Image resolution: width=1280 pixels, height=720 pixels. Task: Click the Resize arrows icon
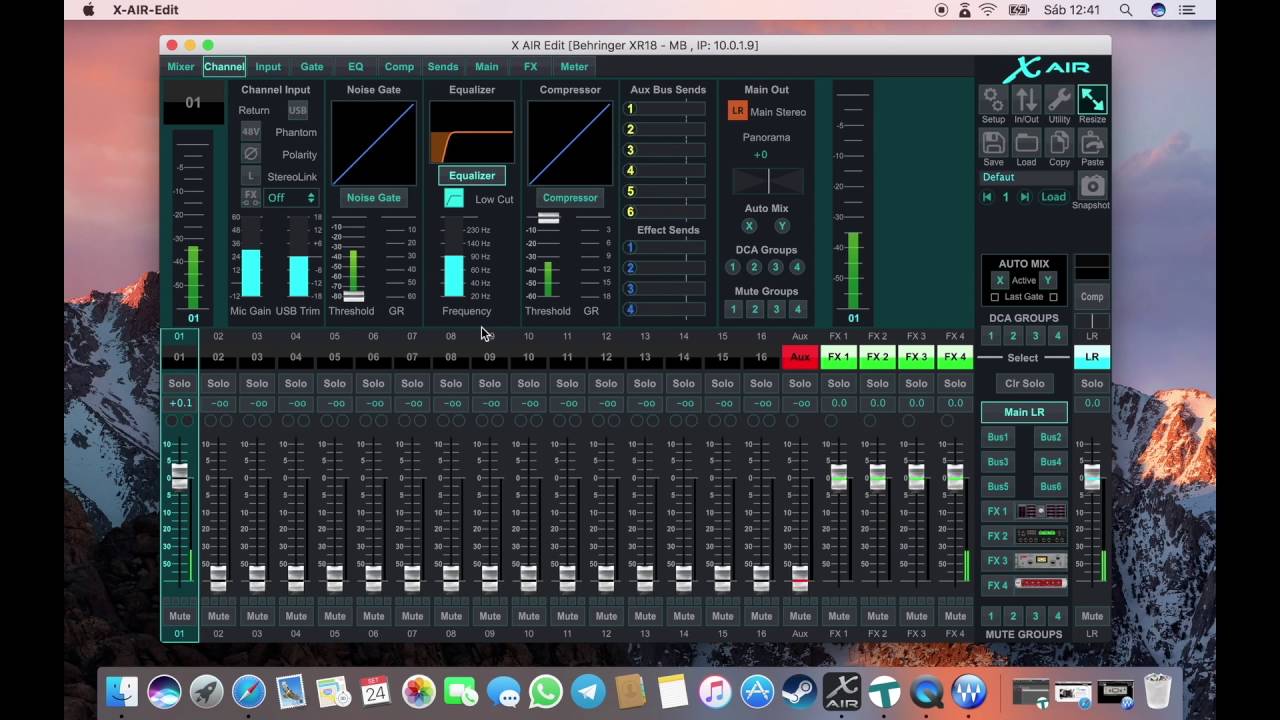(x=1092, y=99)
